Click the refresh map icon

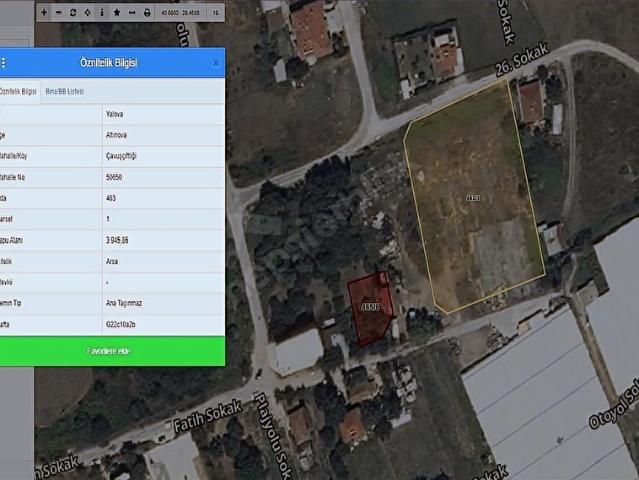[73, 13]
